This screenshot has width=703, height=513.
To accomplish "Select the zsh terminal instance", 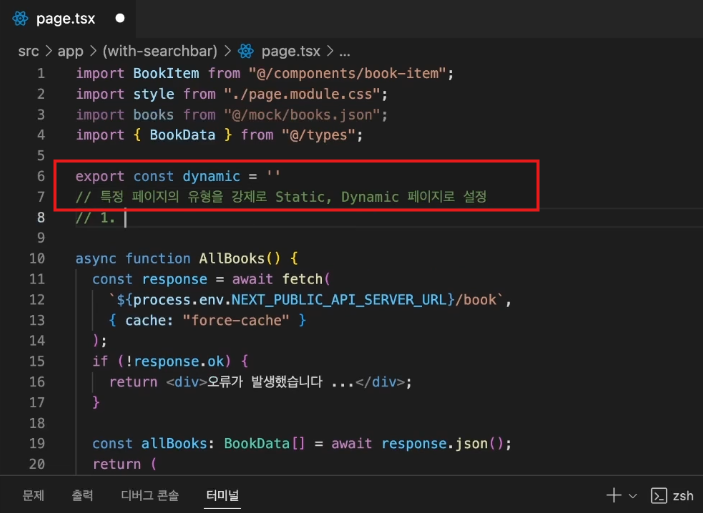I will tap(673, 496).
